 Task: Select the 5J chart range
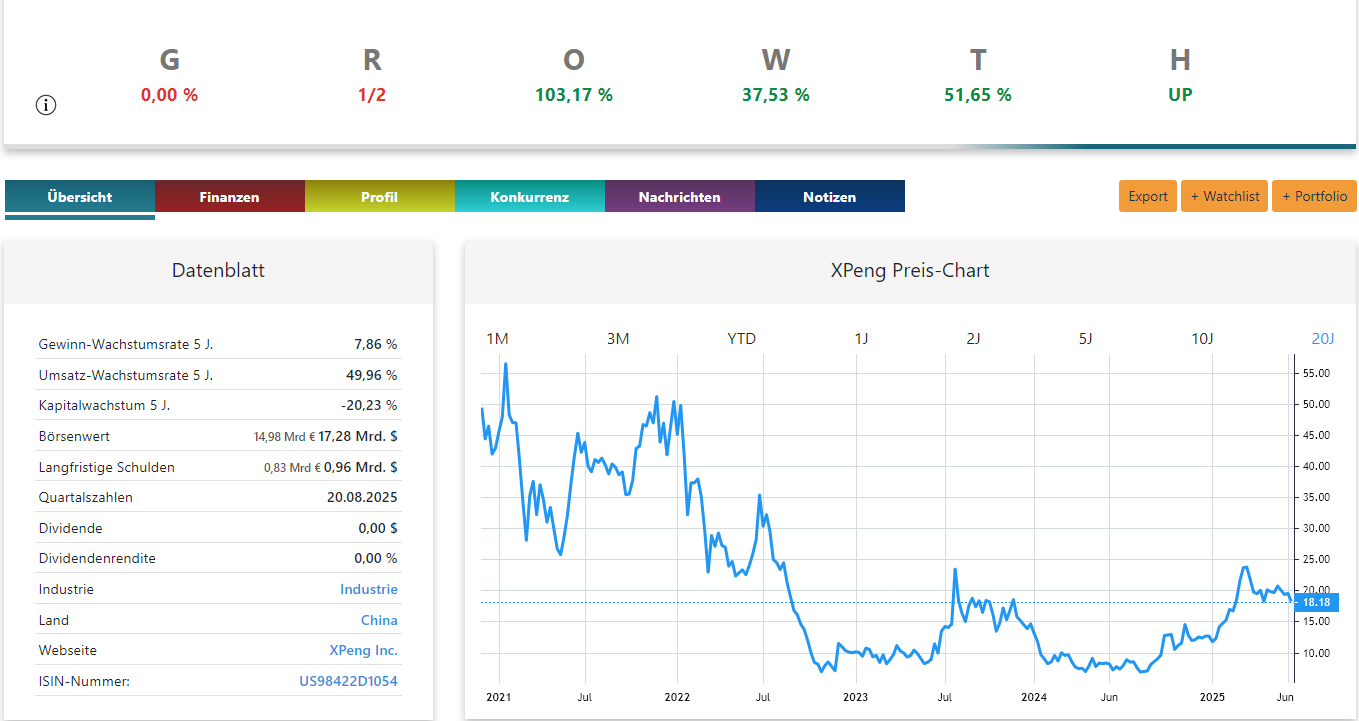tap(1085, 339)
